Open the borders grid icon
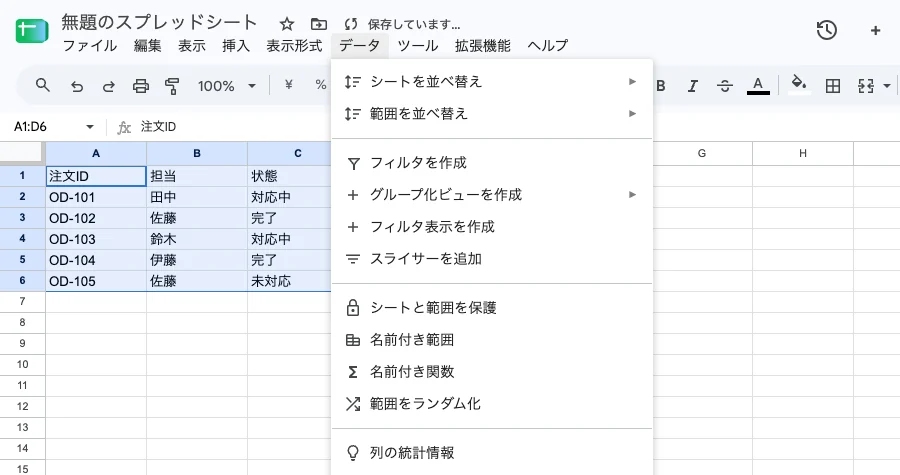 point(833,86)
